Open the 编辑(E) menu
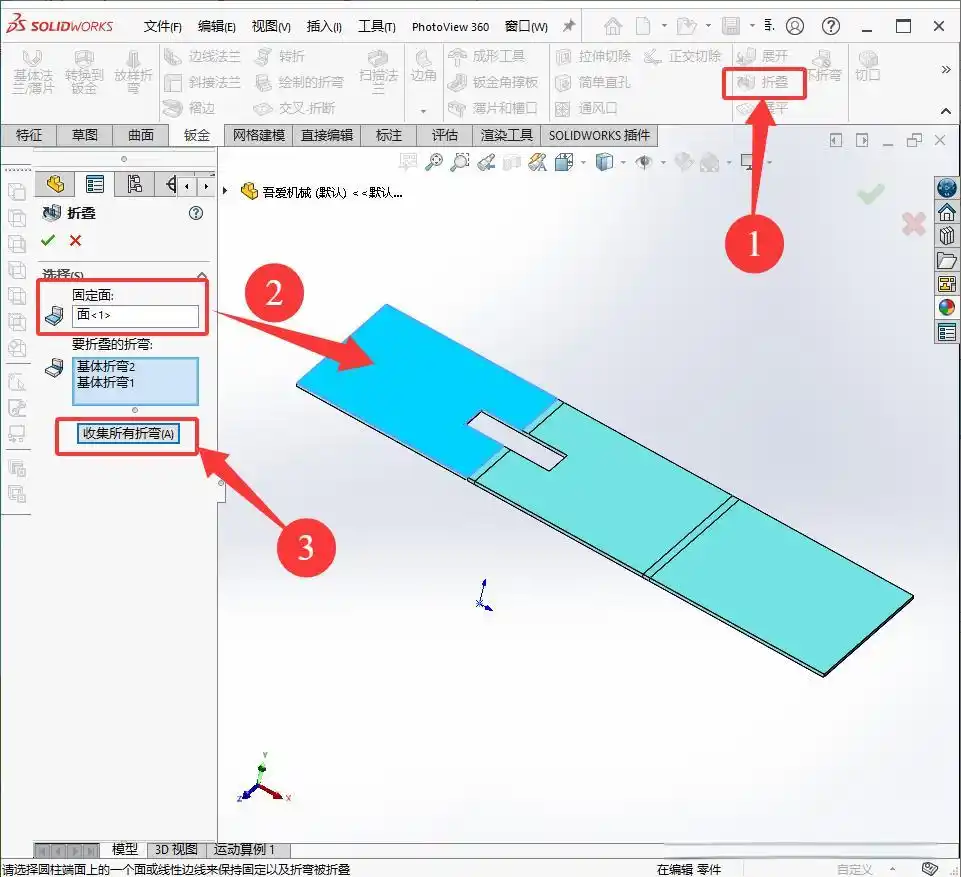The image size is (961, 877). tap(216, 26)
